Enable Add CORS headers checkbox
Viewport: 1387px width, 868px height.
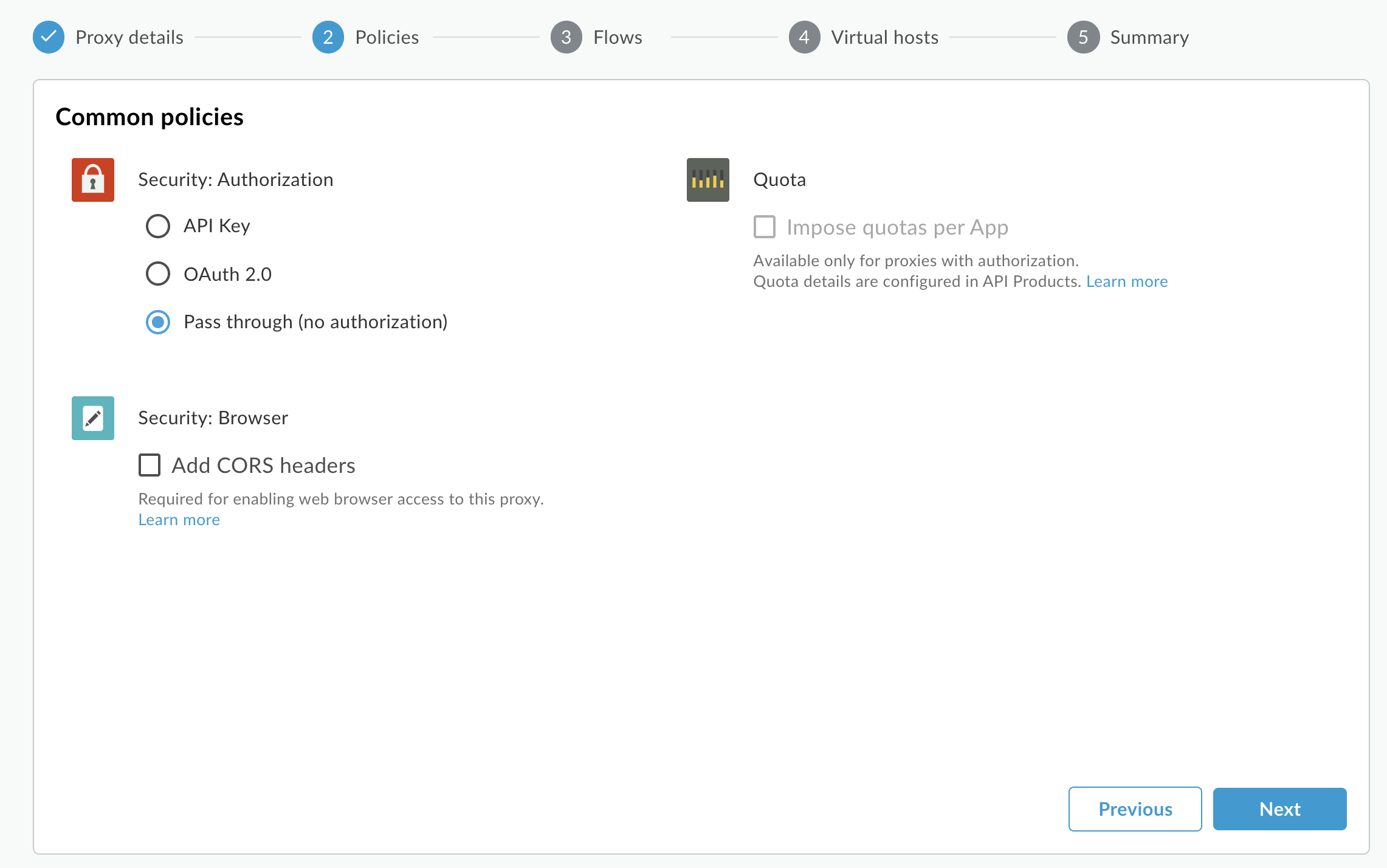point(150,463)
